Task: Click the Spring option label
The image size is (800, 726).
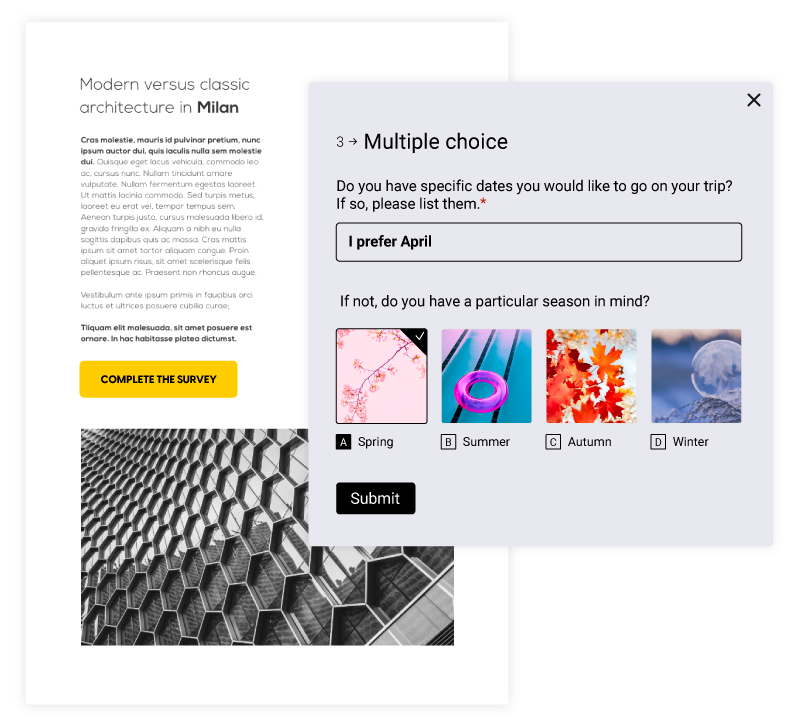Action: 376,442
